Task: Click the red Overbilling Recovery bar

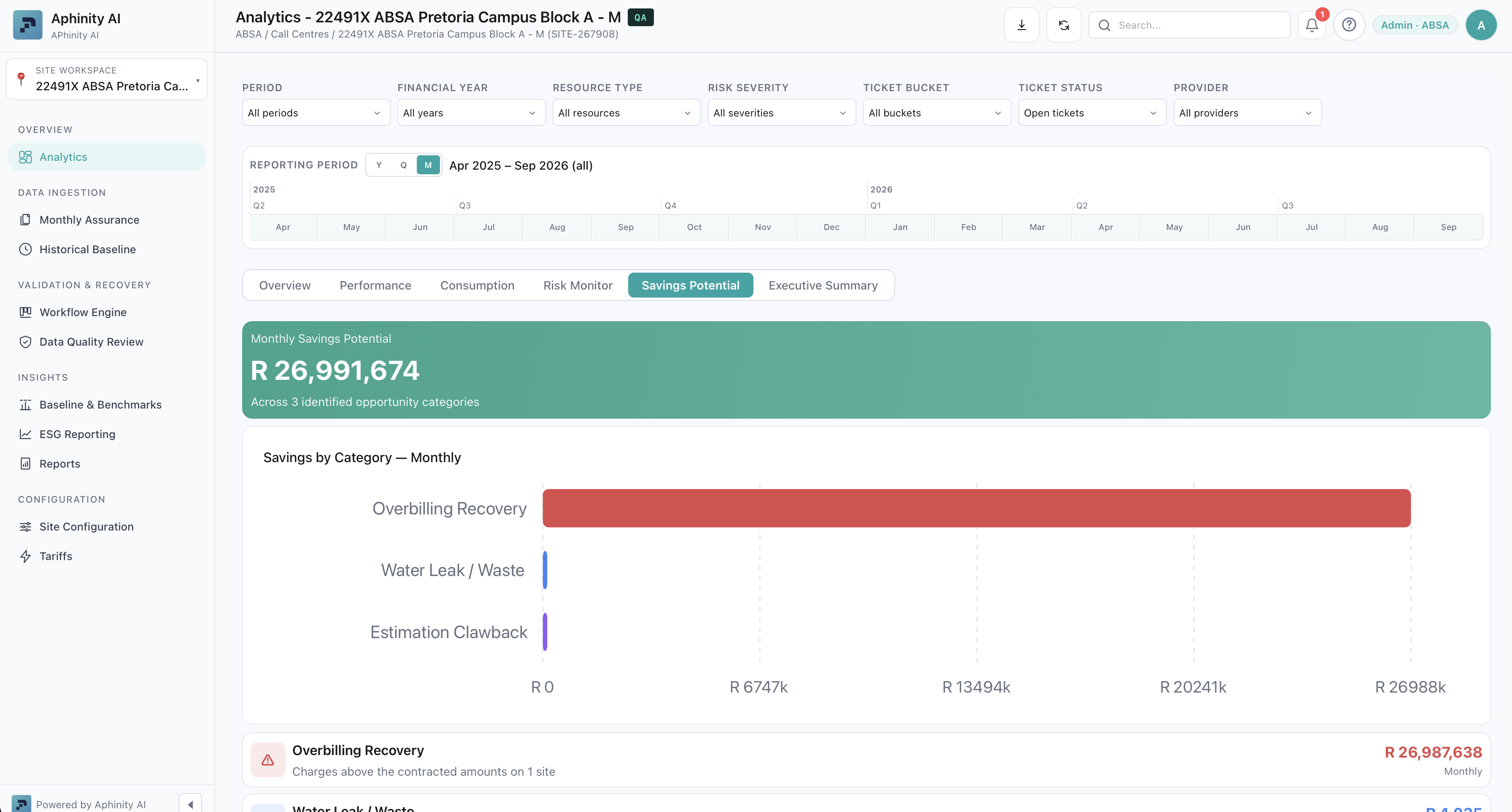Action: 976,509
